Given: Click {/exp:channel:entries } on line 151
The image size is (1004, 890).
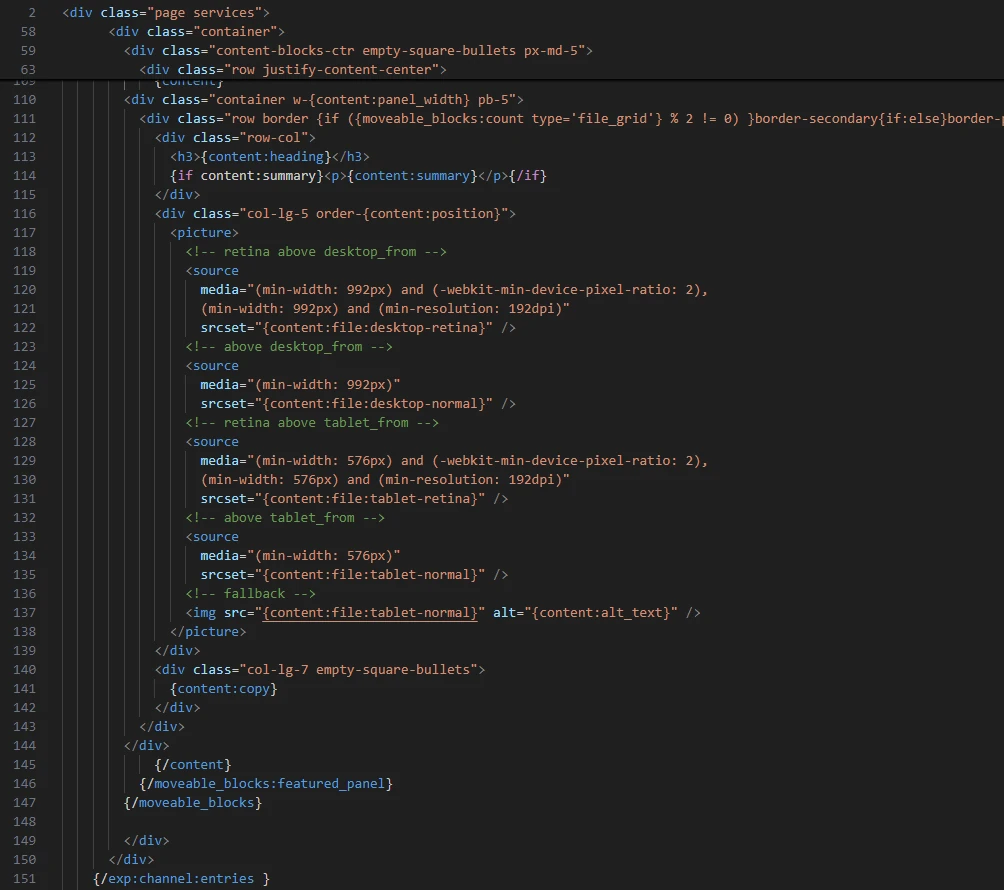Looking at the screenshot, I should tap(181, 878).
